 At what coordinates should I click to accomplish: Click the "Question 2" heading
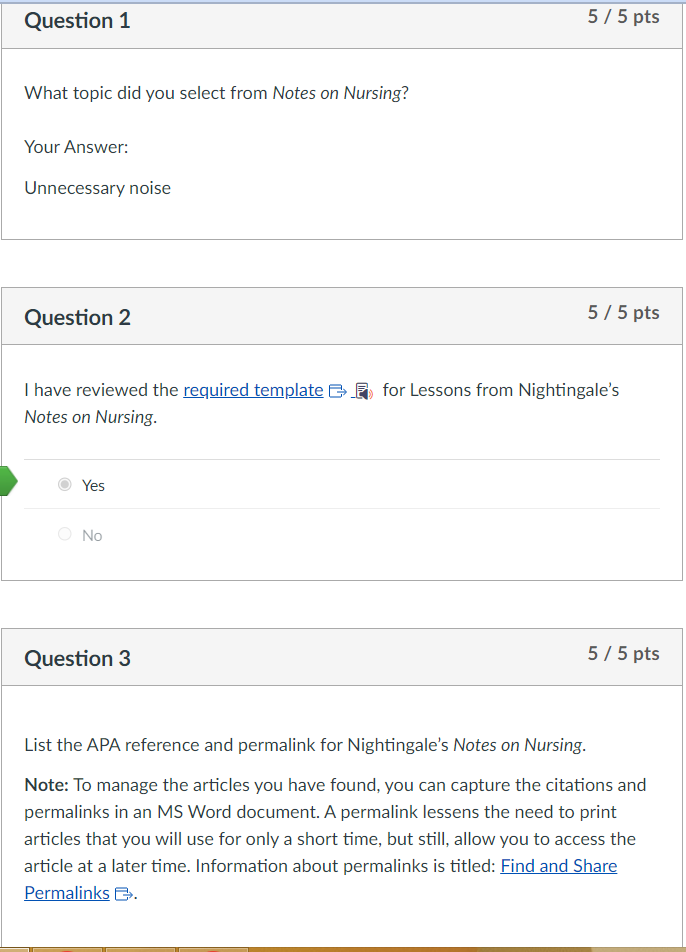[77, 318]
